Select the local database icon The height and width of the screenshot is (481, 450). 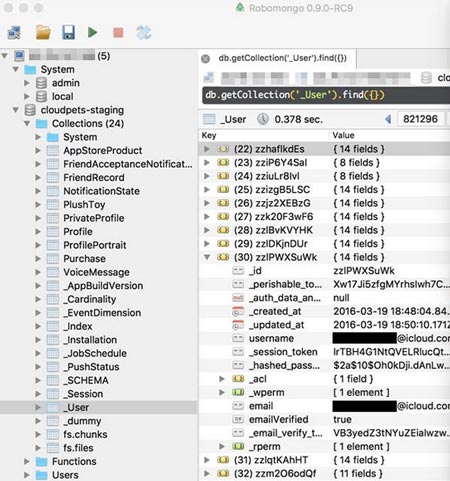[41, 97]
